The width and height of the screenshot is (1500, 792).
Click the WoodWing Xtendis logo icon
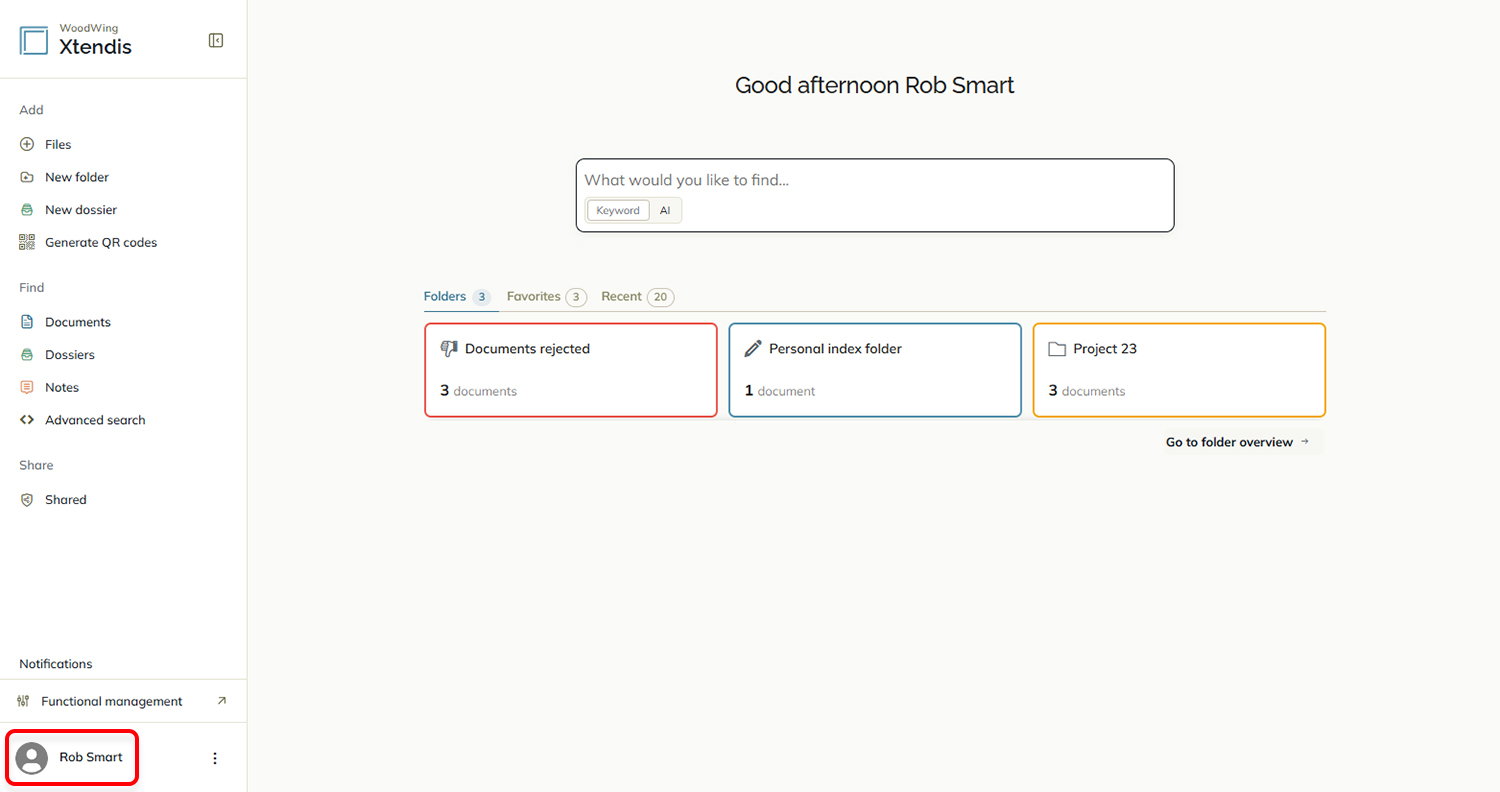pyautogui.click(x=34, y=41)
